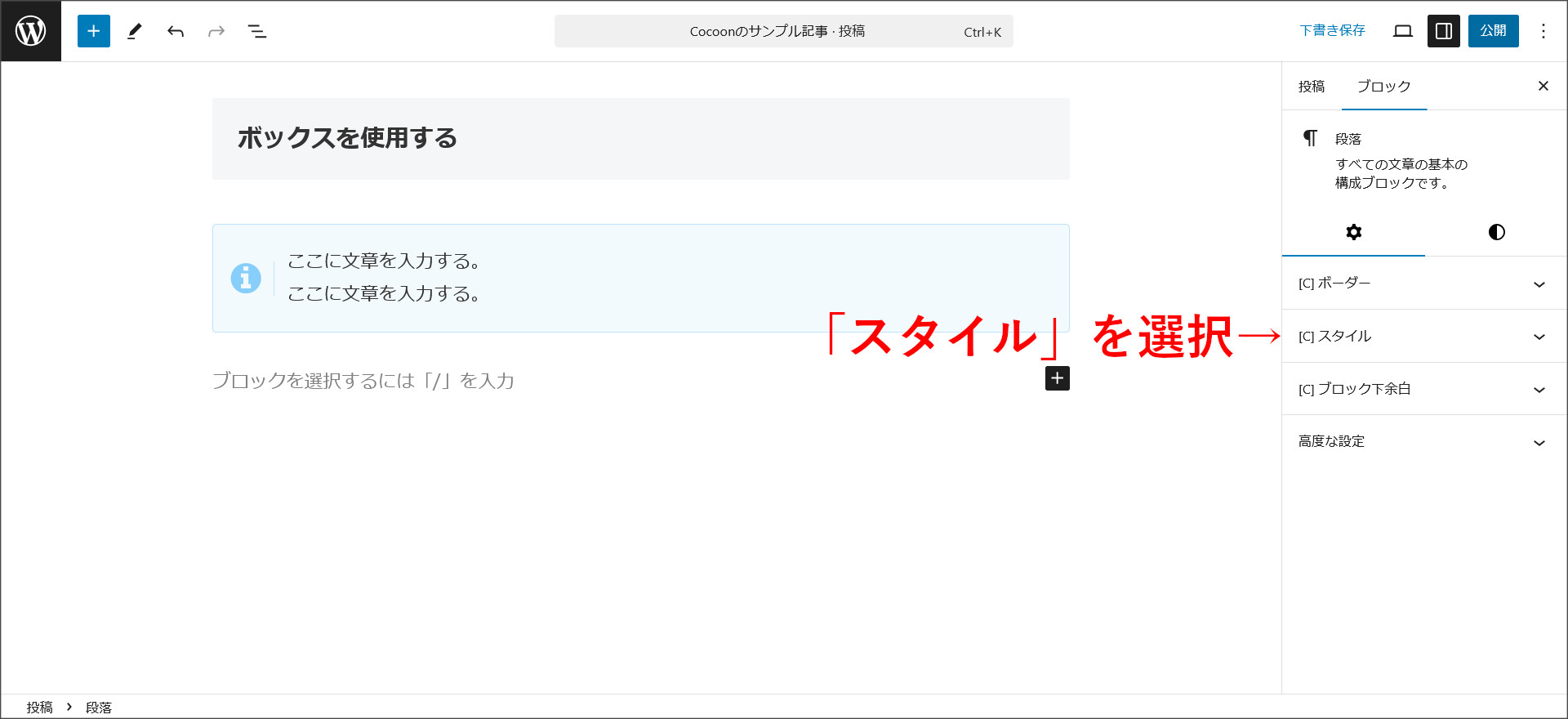This screenshot has width=1568, height=719.
Task: Click the undo arrow icon
Action: tap(176, 31)
